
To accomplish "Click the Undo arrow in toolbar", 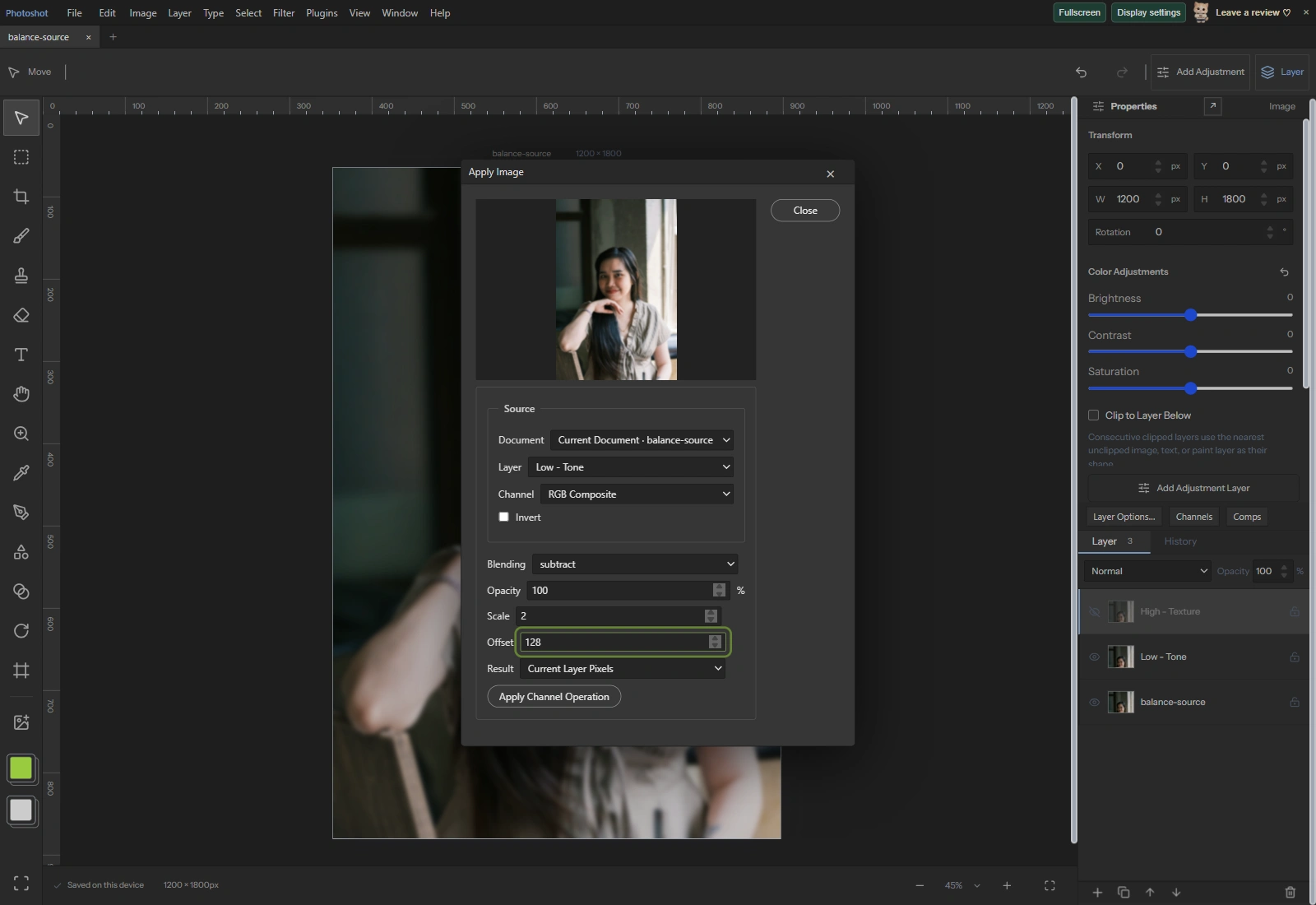I will 1081,72.
